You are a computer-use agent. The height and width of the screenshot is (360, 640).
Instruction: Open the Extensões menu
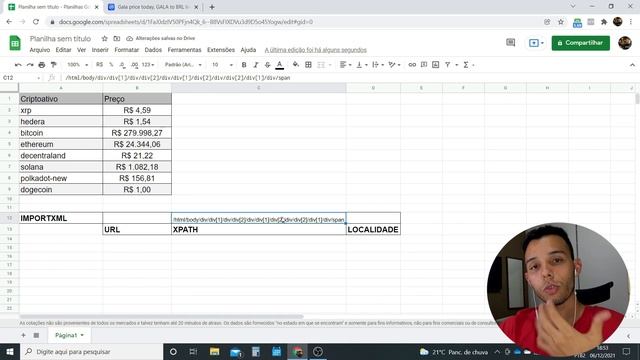click(221, 50)
